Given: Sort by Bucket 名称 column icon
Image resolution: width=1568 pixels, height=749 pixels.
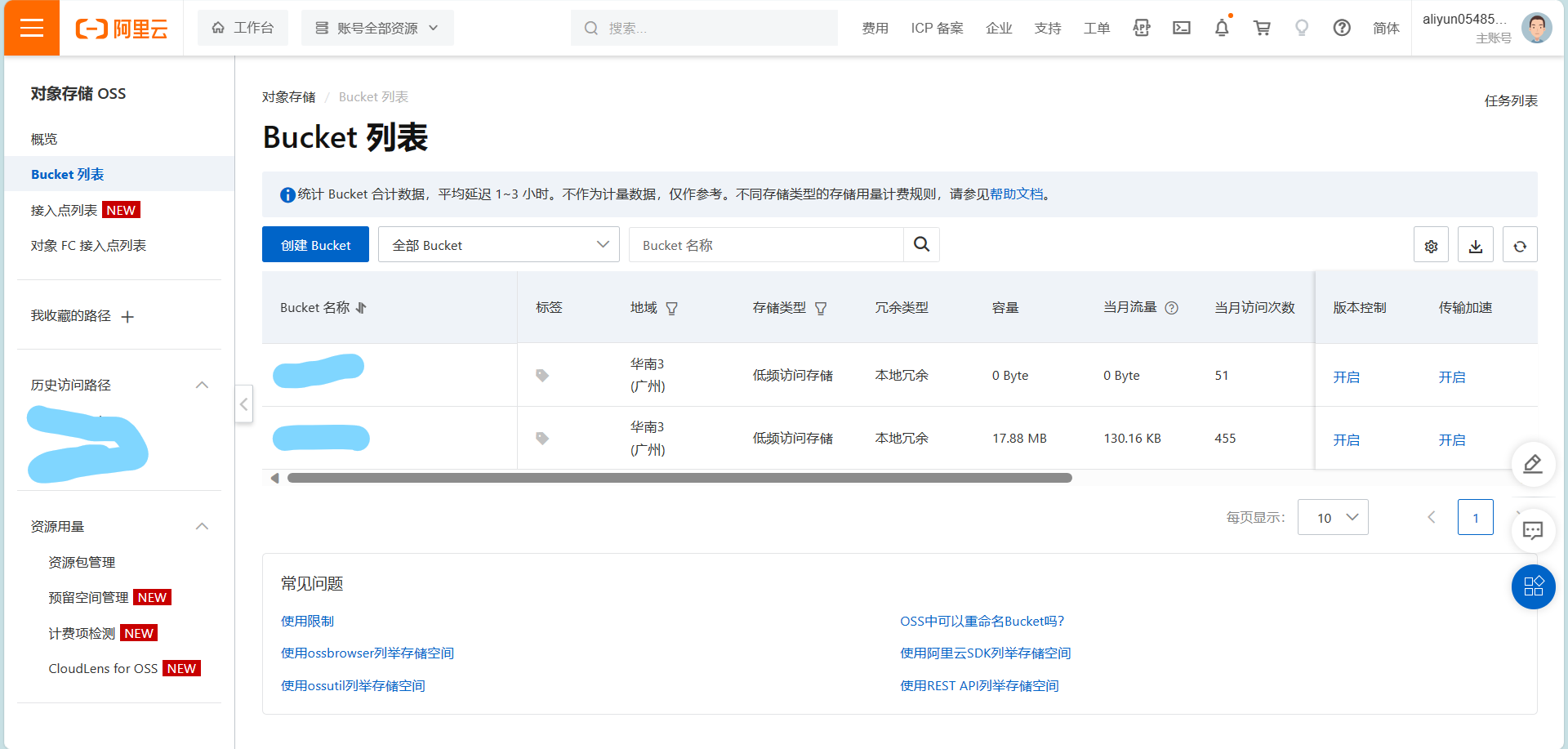Looking at the screenshot, I should (x=361, y=308).
